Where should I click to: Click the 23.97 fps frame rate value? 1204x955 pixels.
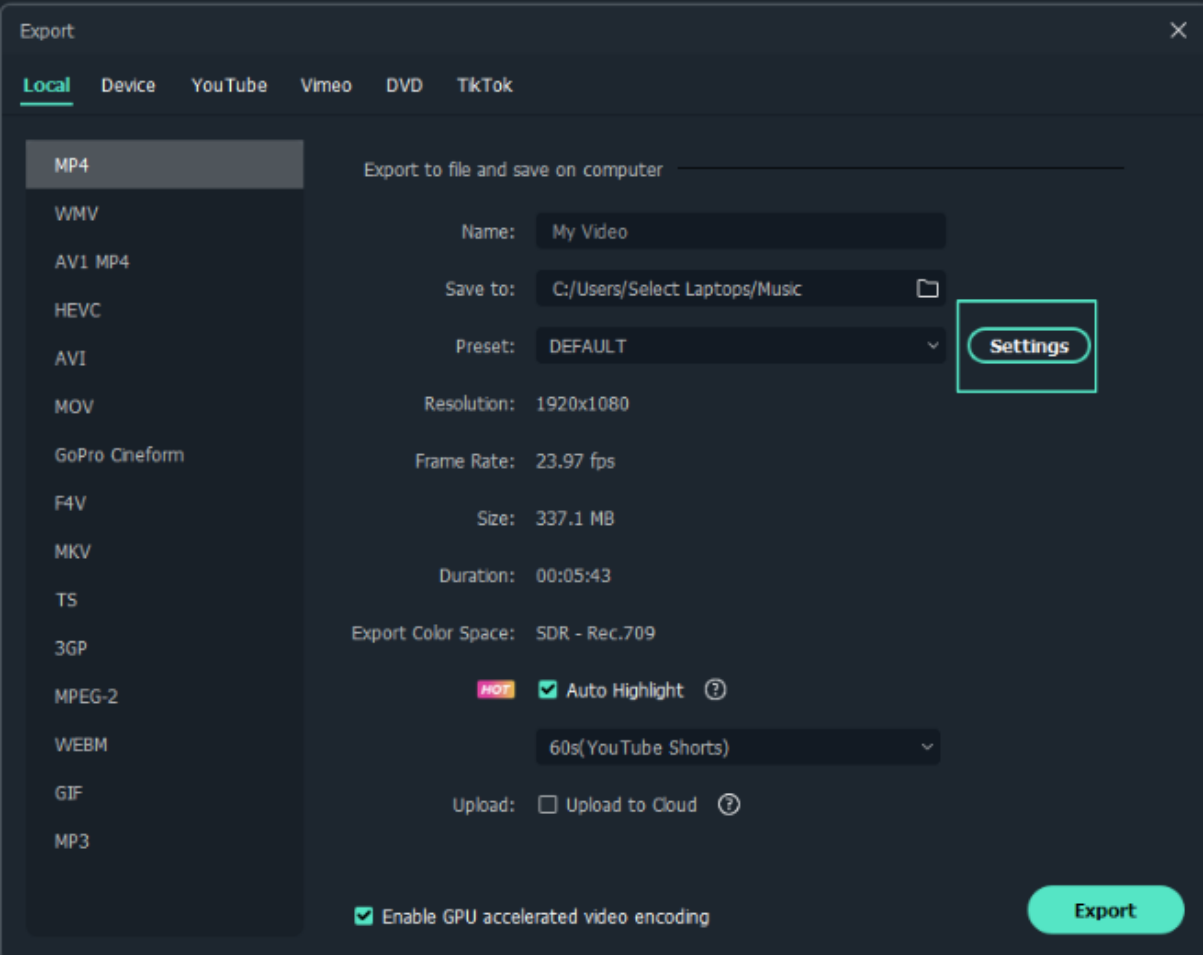tap(575, 461)
